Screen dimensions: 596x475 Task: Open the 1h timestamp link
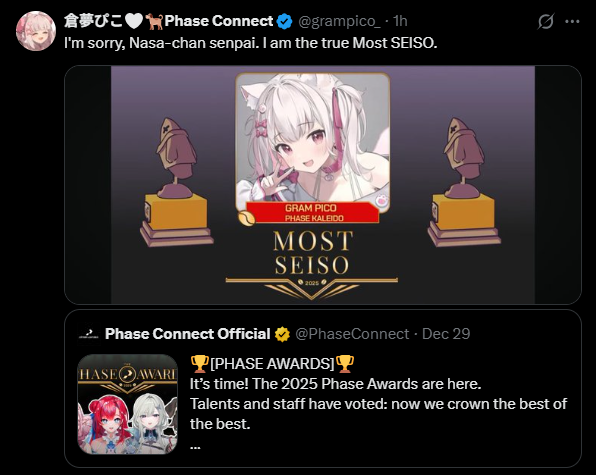point(400,21)
